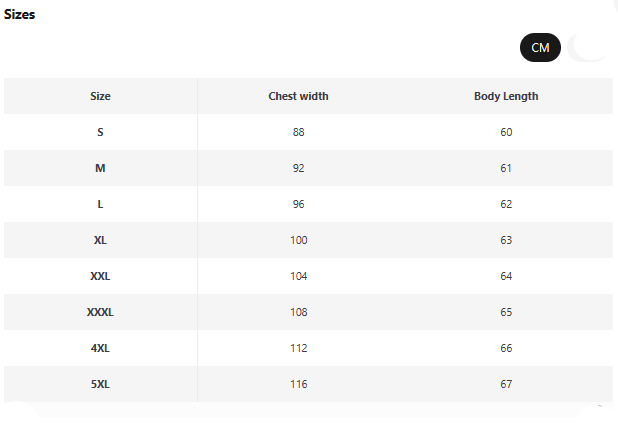Image resolution: width=618 pixels, height=424 pixels.
Task: Select the S size row label
Action: tap(100, 132)
